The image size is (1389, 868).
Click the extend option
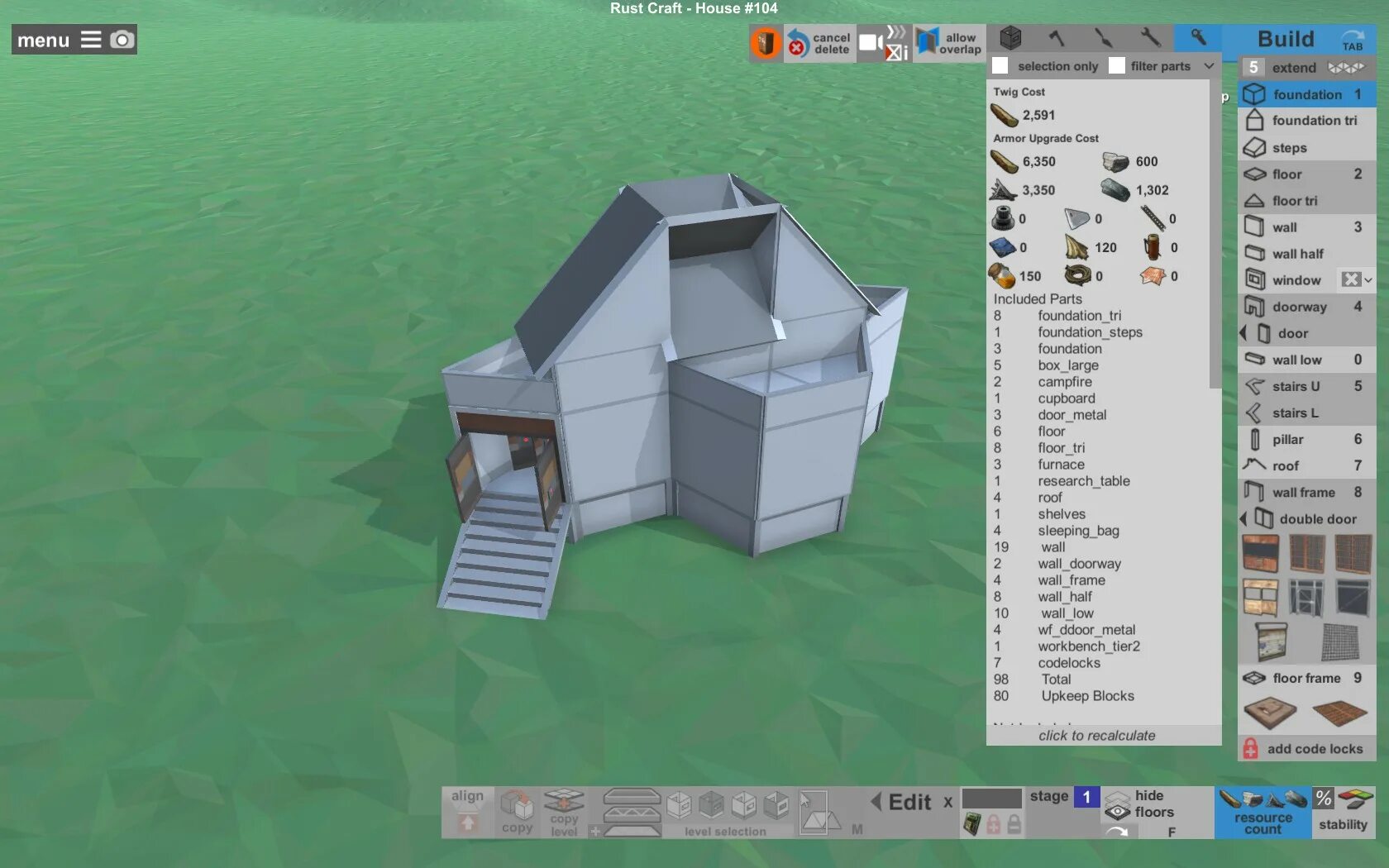pos(1307,68)
